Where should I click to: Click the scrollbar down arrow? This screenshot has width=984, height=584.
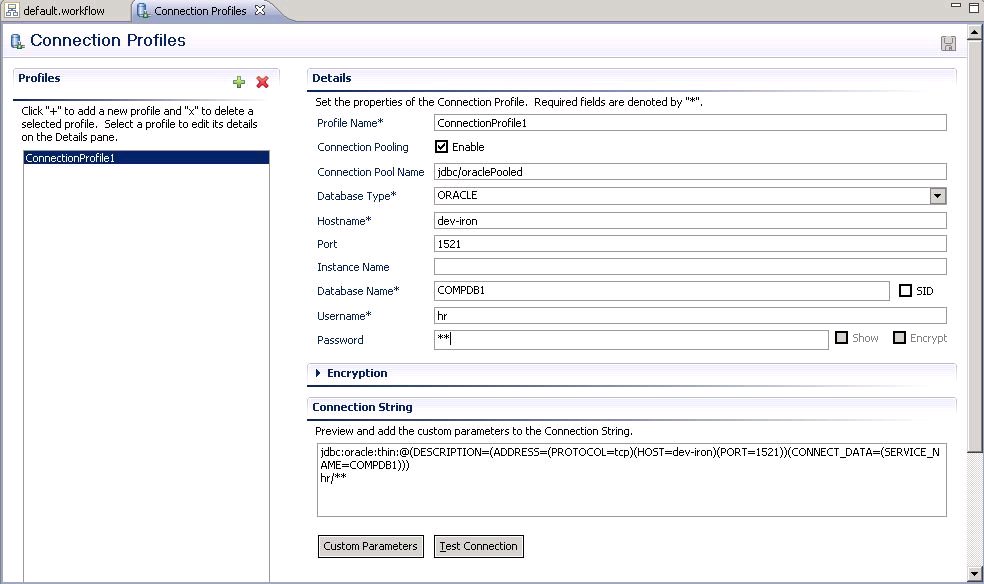click(975, 574)
